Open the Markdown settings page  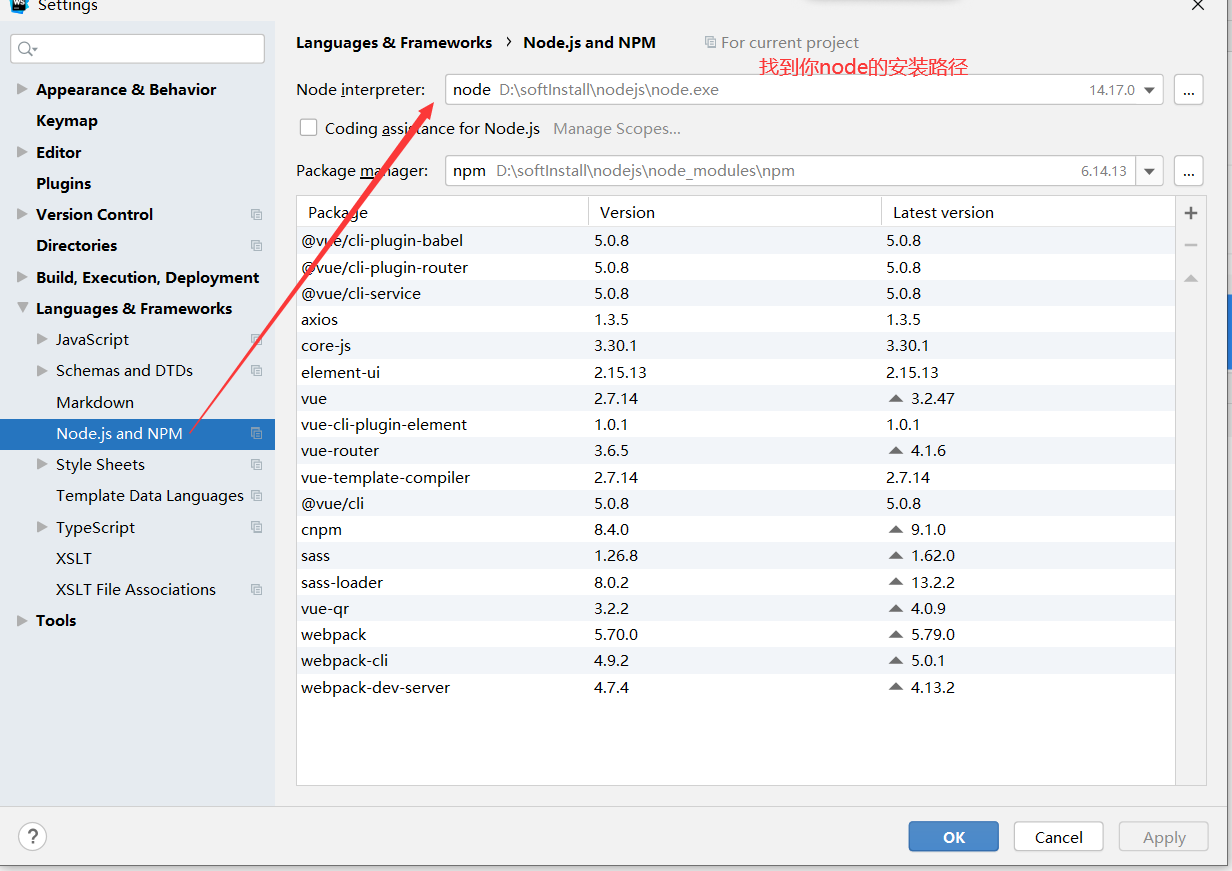(95, 402)
